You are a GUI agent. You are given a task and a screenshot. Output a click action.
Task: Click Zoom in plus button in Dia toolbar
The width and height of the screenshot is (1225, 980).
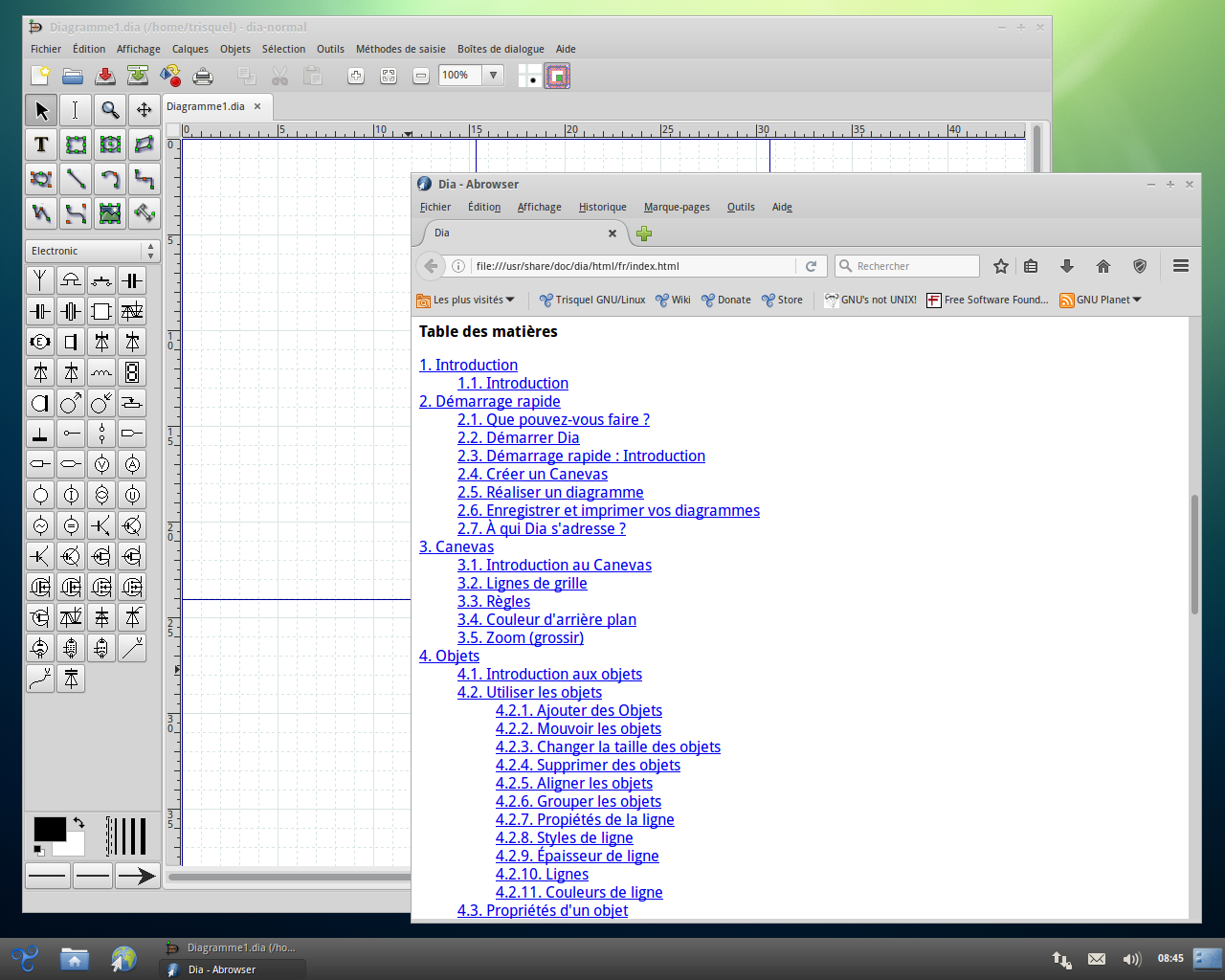coord(356,76)
